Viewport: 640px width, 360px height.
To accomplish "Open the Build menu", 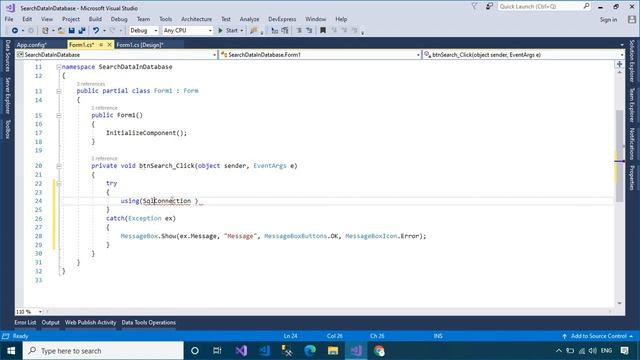I will 95,19.
